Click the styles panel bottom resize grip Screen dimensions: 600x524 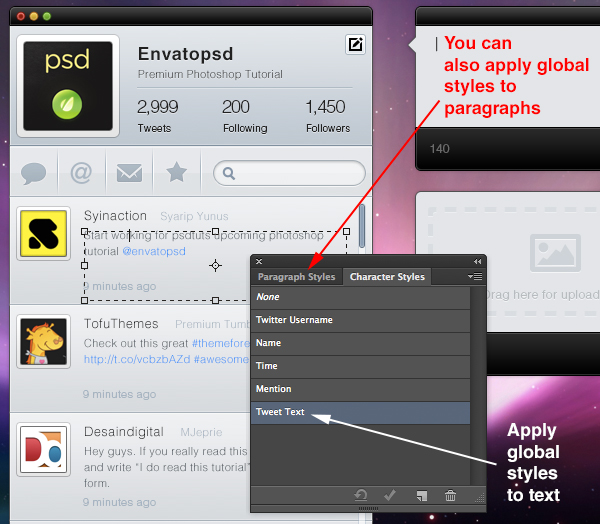368,508
